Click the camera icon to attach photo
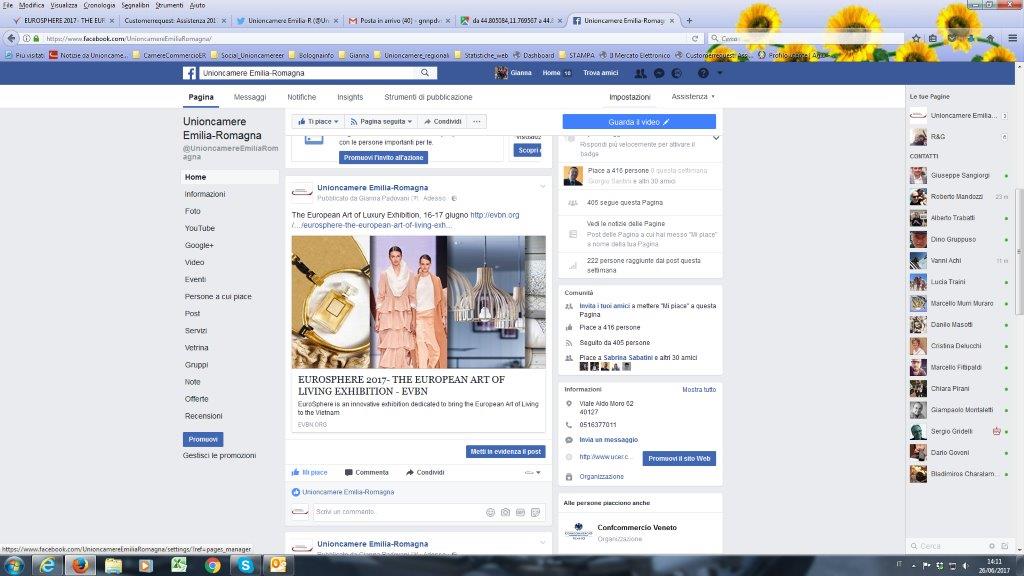Image resolution: width=1024 pixels, height=576 pixels. [506, 512]
